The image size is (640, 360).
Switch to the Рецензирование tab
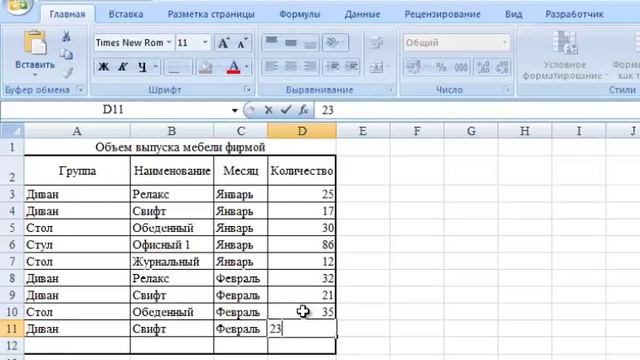(x=442, y=14)
